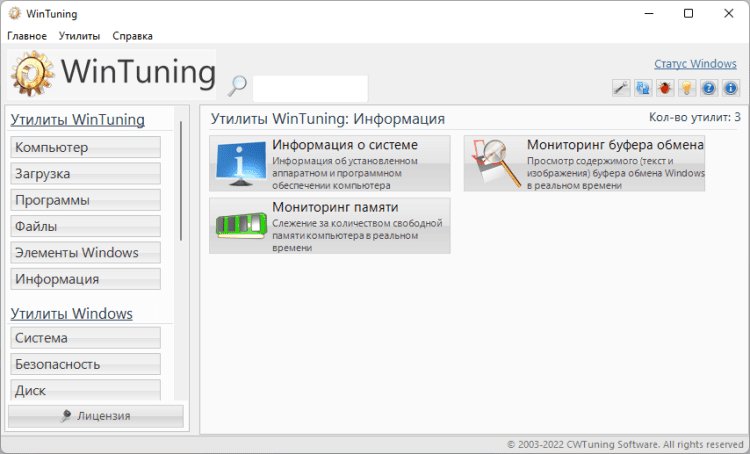Select the Программы category
Viewport: 750px width, 454px height.
pos(86,200)
